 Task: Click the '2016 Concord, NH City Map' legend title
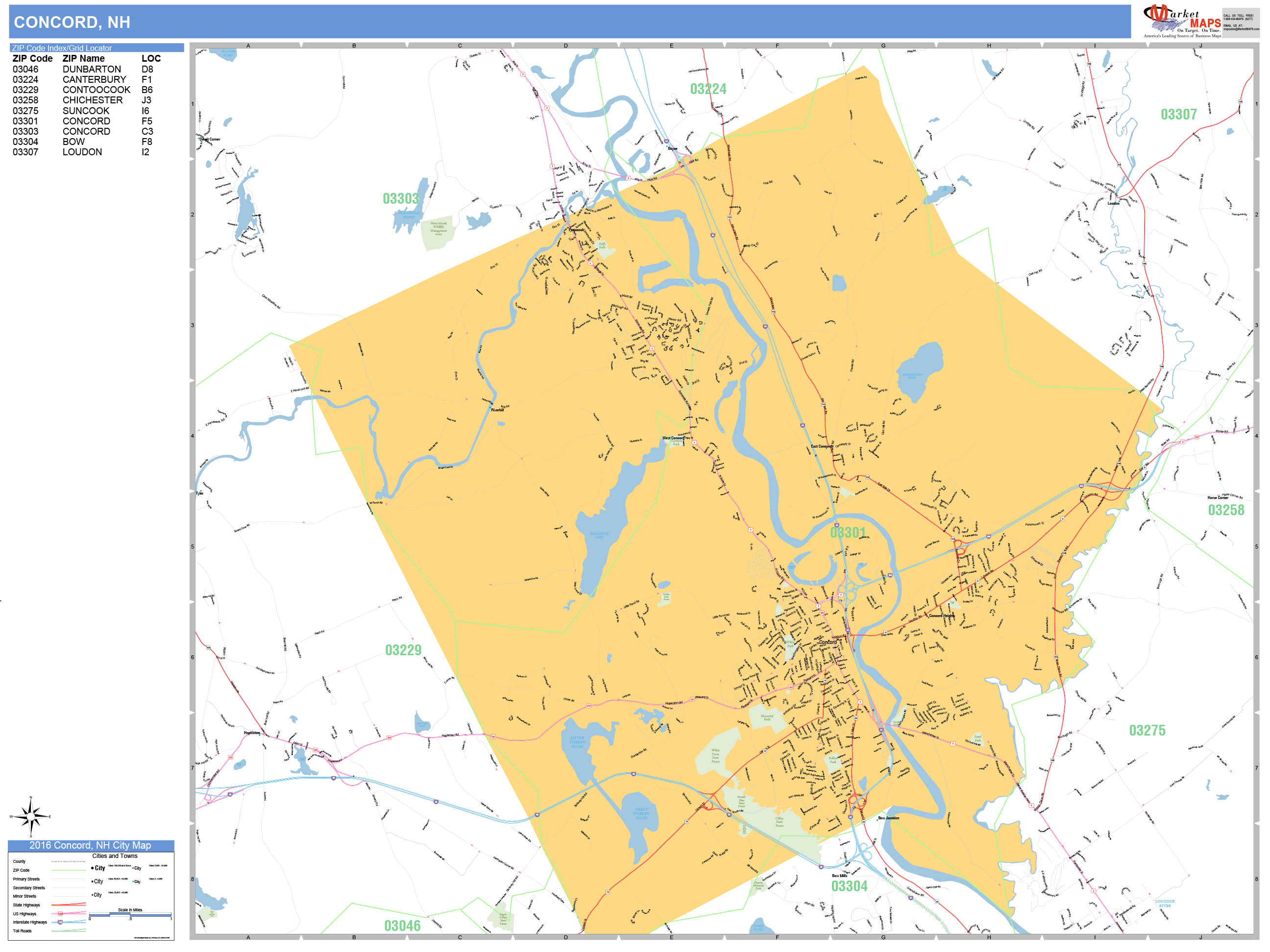click(x=90, y=845)
